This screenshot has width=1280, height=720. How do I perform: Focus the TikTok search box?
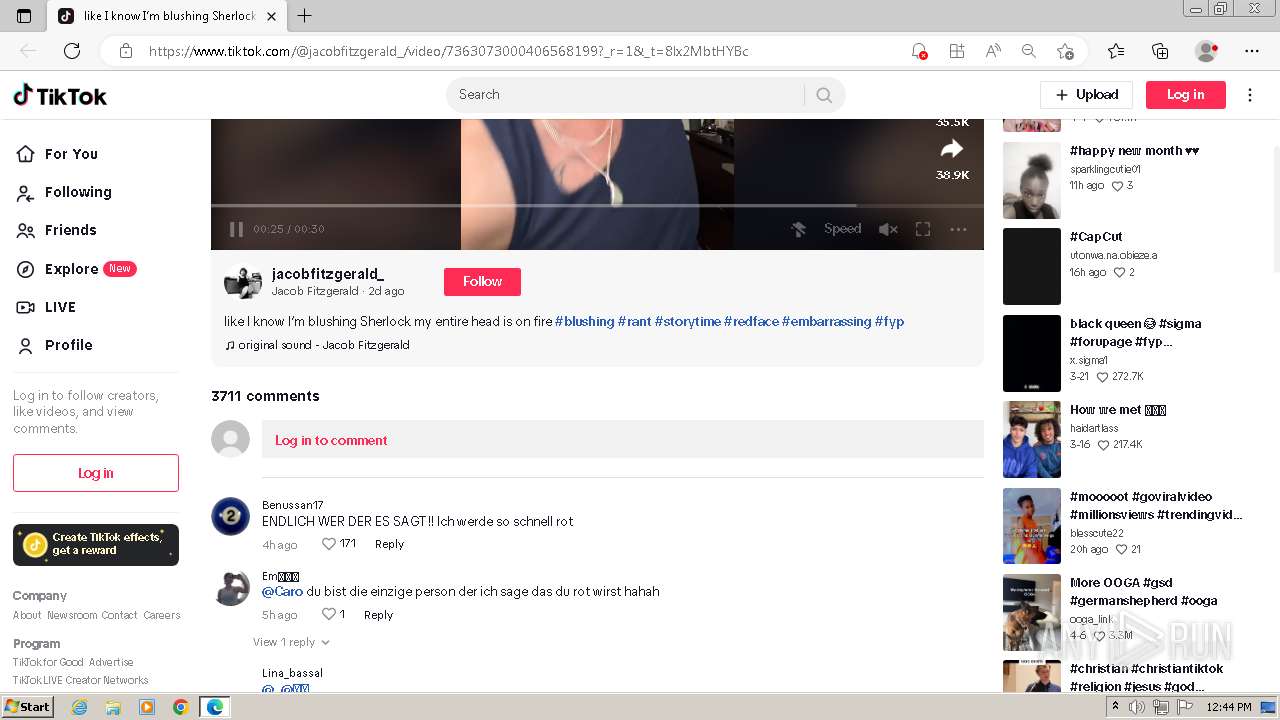tap(625, 95)
